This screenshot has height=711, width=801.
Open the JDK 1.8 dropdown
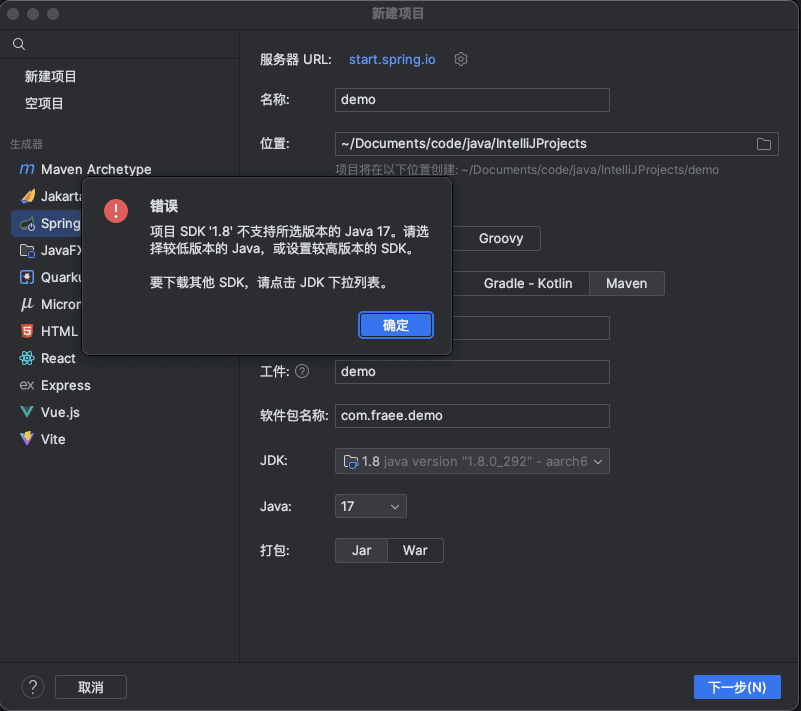(x=472, y=461)
